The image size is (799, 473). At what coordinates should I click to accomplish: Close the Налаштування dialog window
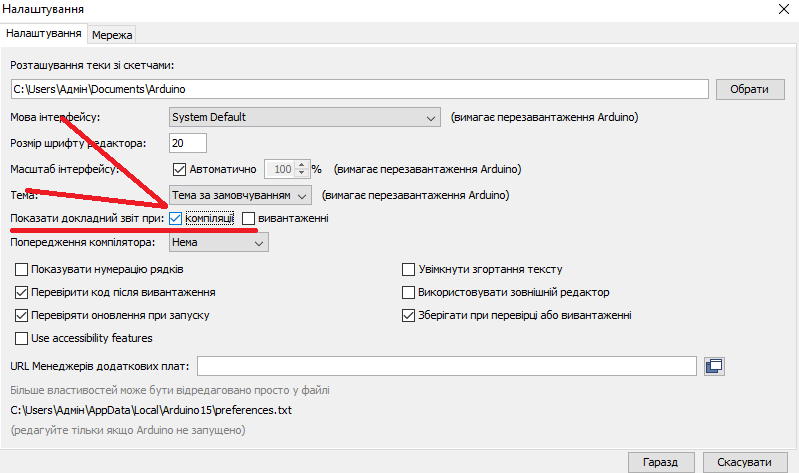[x=781, y=10]
